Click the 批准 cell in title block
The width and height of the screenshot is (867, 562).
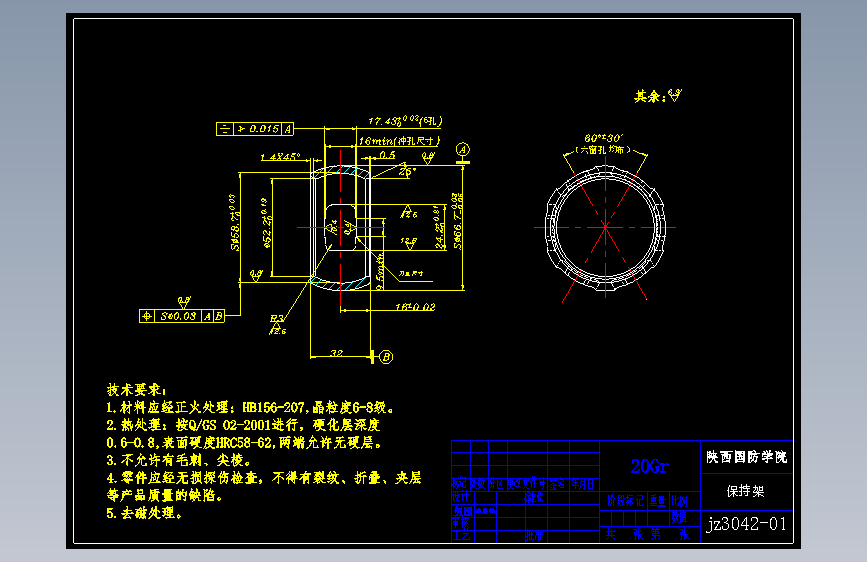click(534, 535)
